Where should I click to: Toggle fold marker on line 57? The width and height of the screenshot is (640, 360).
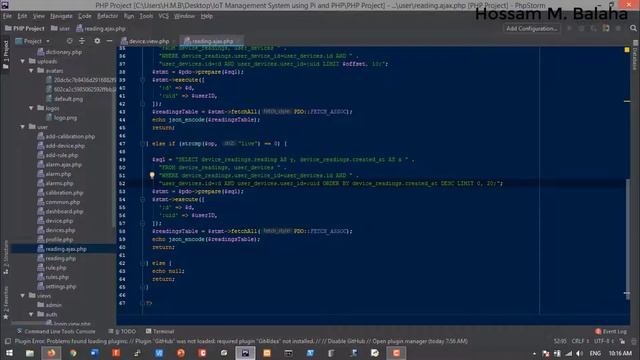142,223
